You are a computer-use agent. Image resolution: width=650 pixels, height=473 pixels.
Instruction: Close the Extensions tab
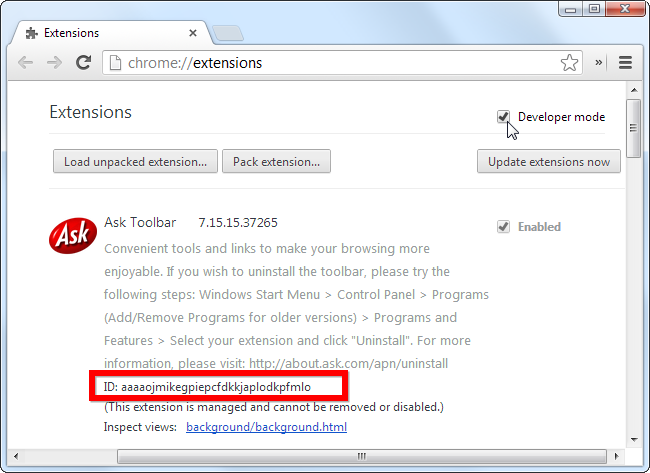(193, 33)
